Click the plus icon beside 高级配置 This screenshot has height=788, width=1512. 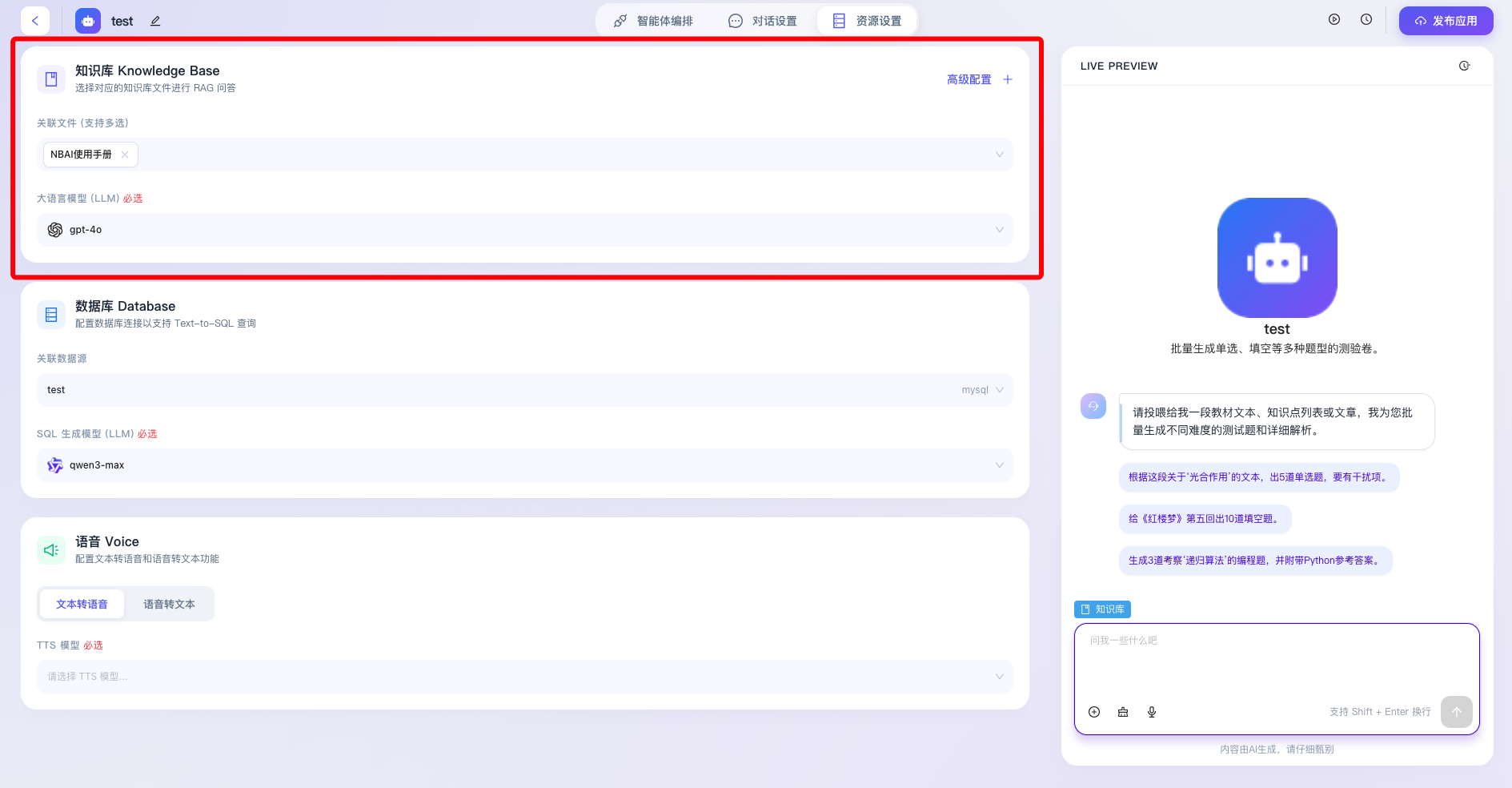tap(1008, 79)
